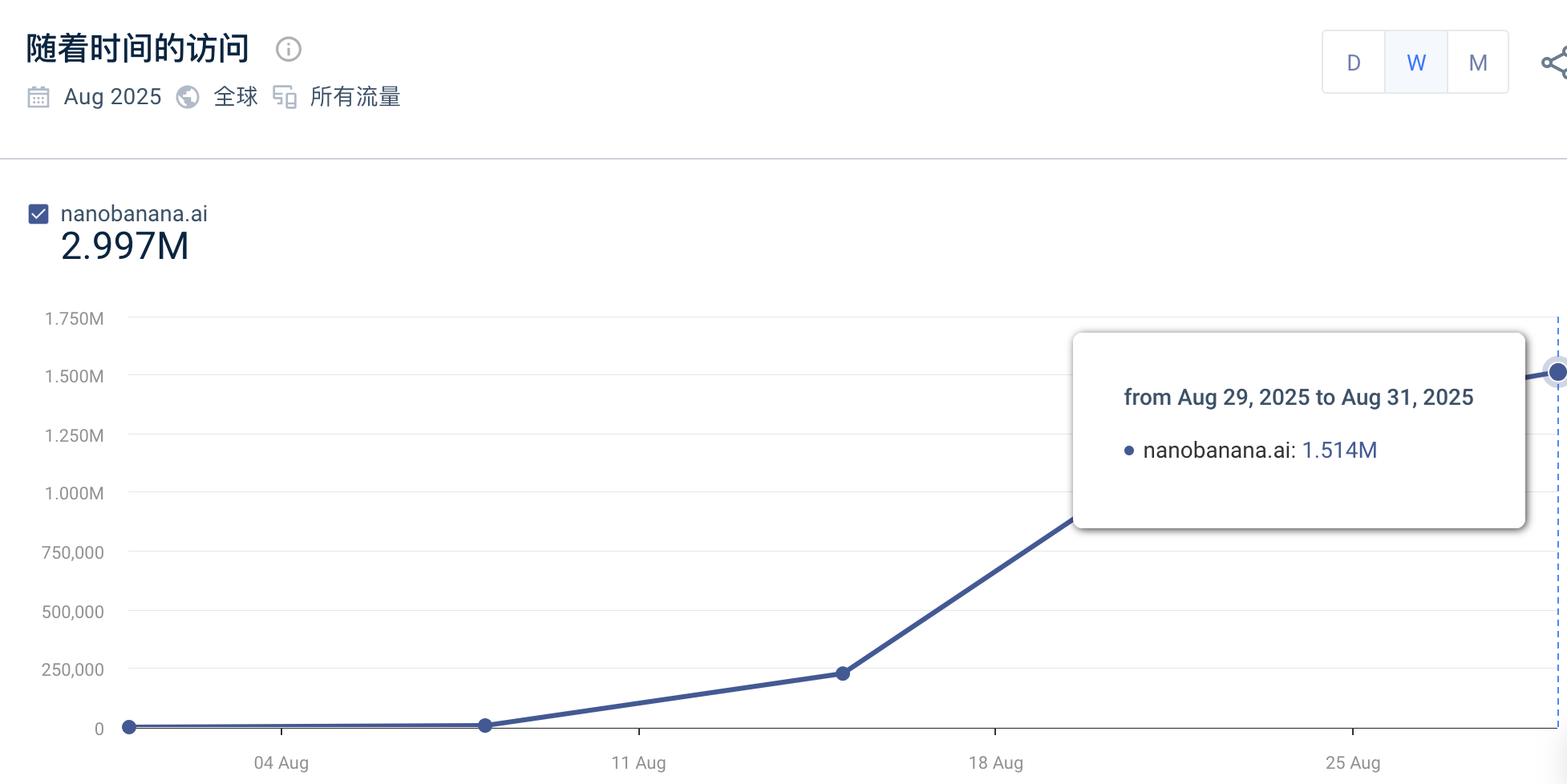Click the info icon beside the title

pyautogui.click(x=289, y=50)
